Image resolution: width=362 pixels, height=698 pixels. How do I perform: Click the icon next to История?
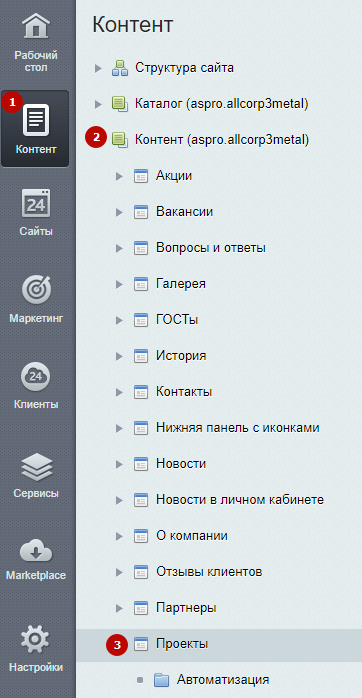pos(141,356)
